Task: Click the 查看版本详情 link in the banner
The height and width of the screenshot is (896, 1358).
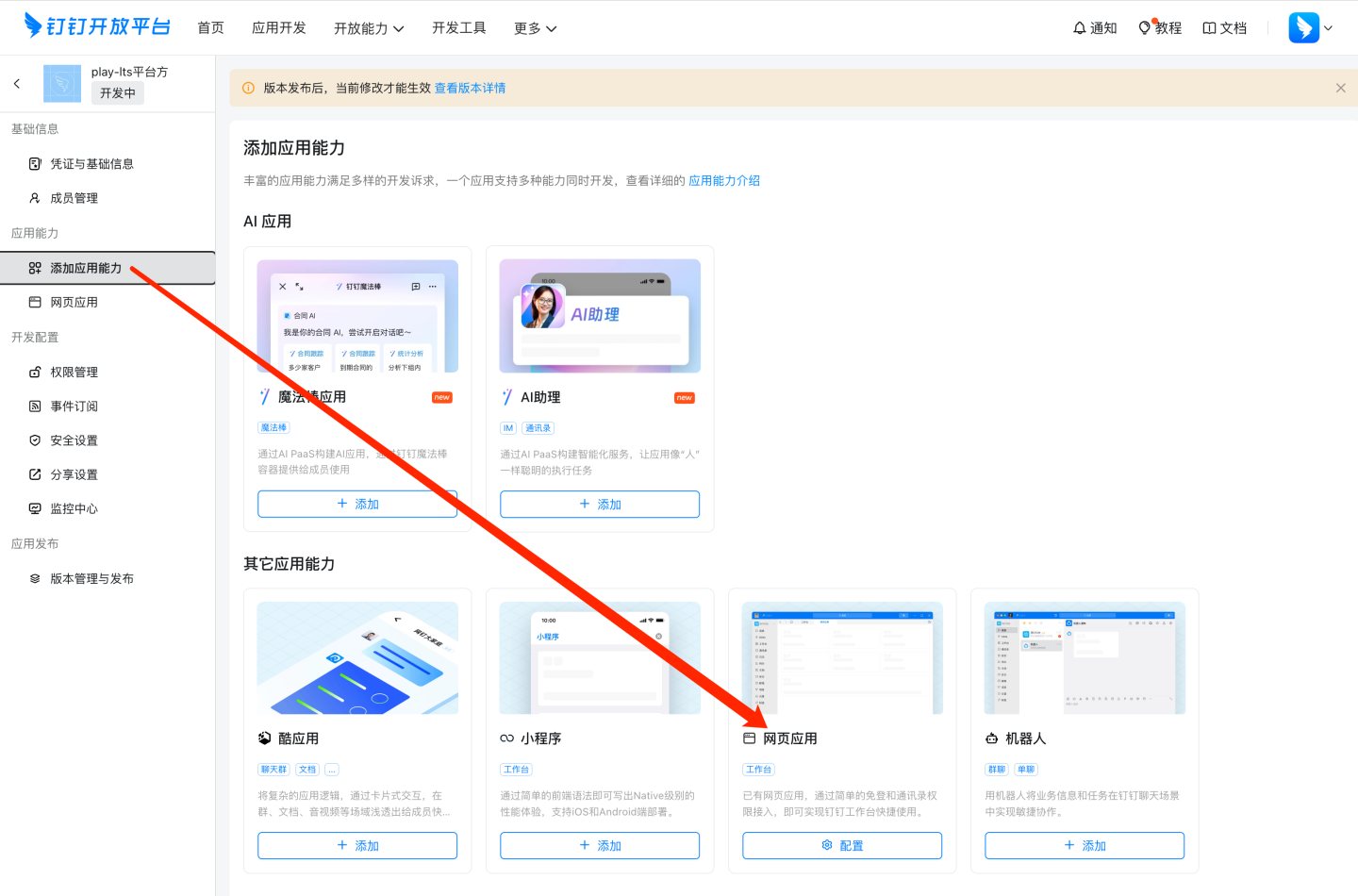Action: point(470,88)
